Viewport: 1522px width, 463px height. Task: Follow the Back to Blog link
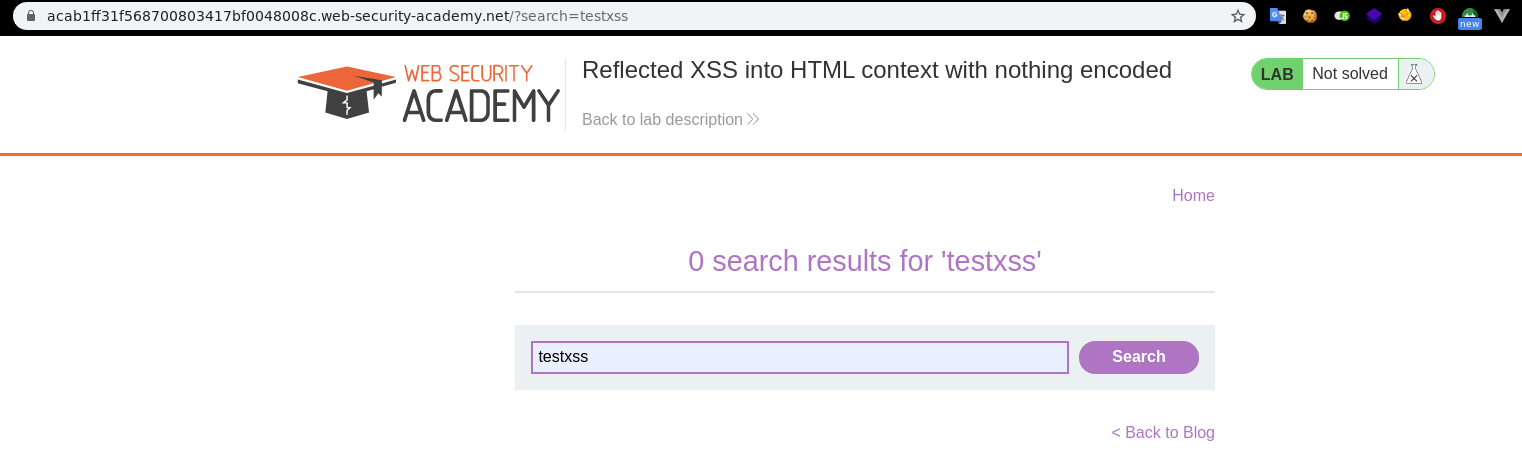pos(1163,433)
